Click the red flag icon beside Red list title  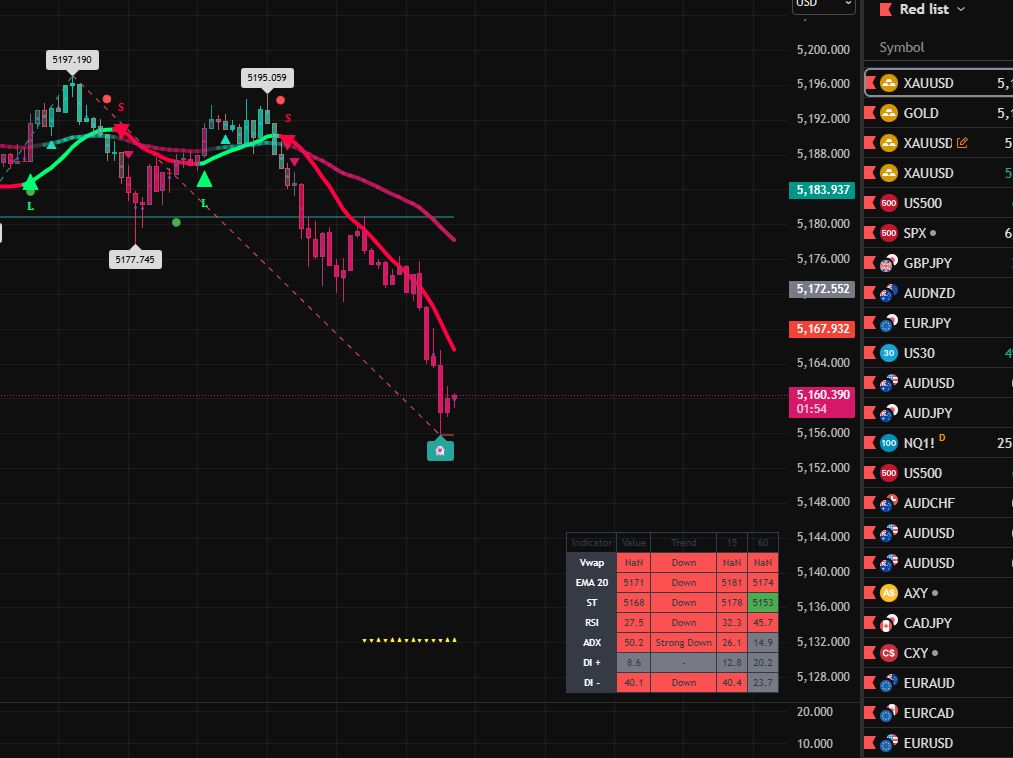point(884,9)
